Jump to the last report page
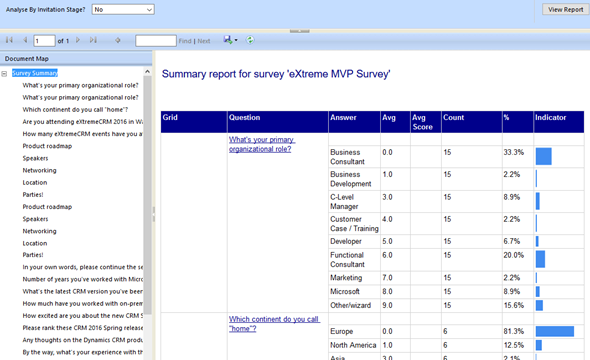590x360 pixels. coord(93,40)
